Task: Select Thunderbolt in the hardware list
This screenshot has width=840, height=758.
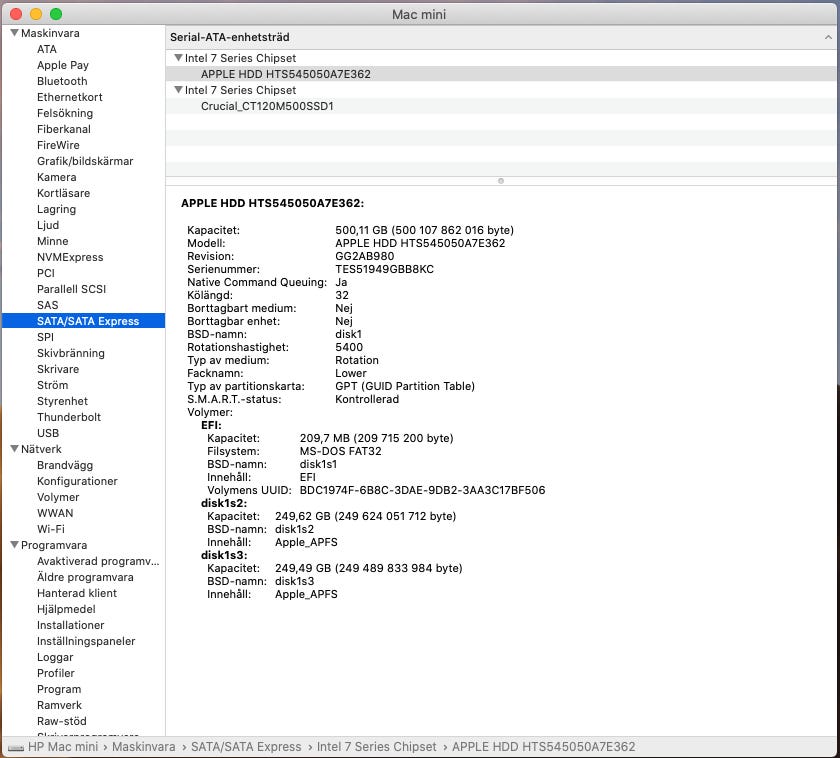Action: click(68, 417)
